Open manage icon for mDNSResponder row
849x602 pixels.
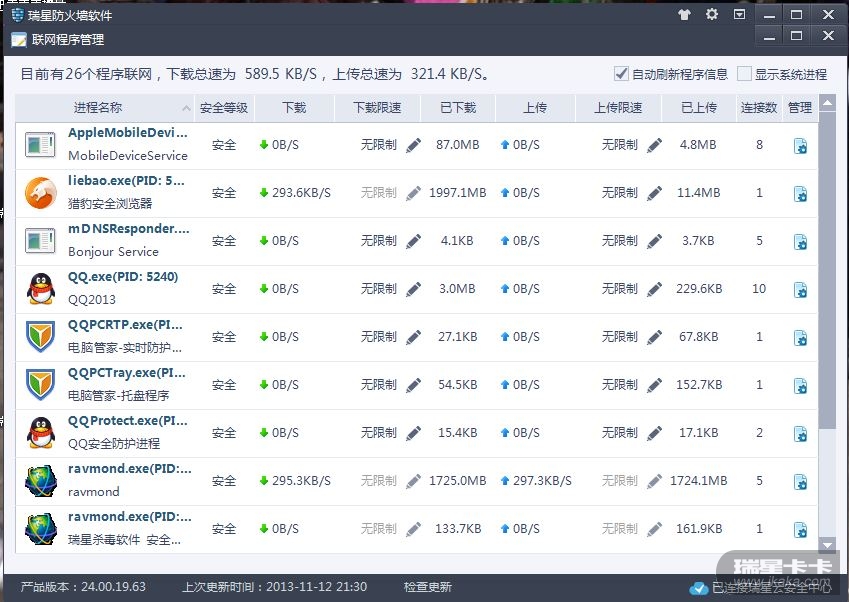click(800, 241)
